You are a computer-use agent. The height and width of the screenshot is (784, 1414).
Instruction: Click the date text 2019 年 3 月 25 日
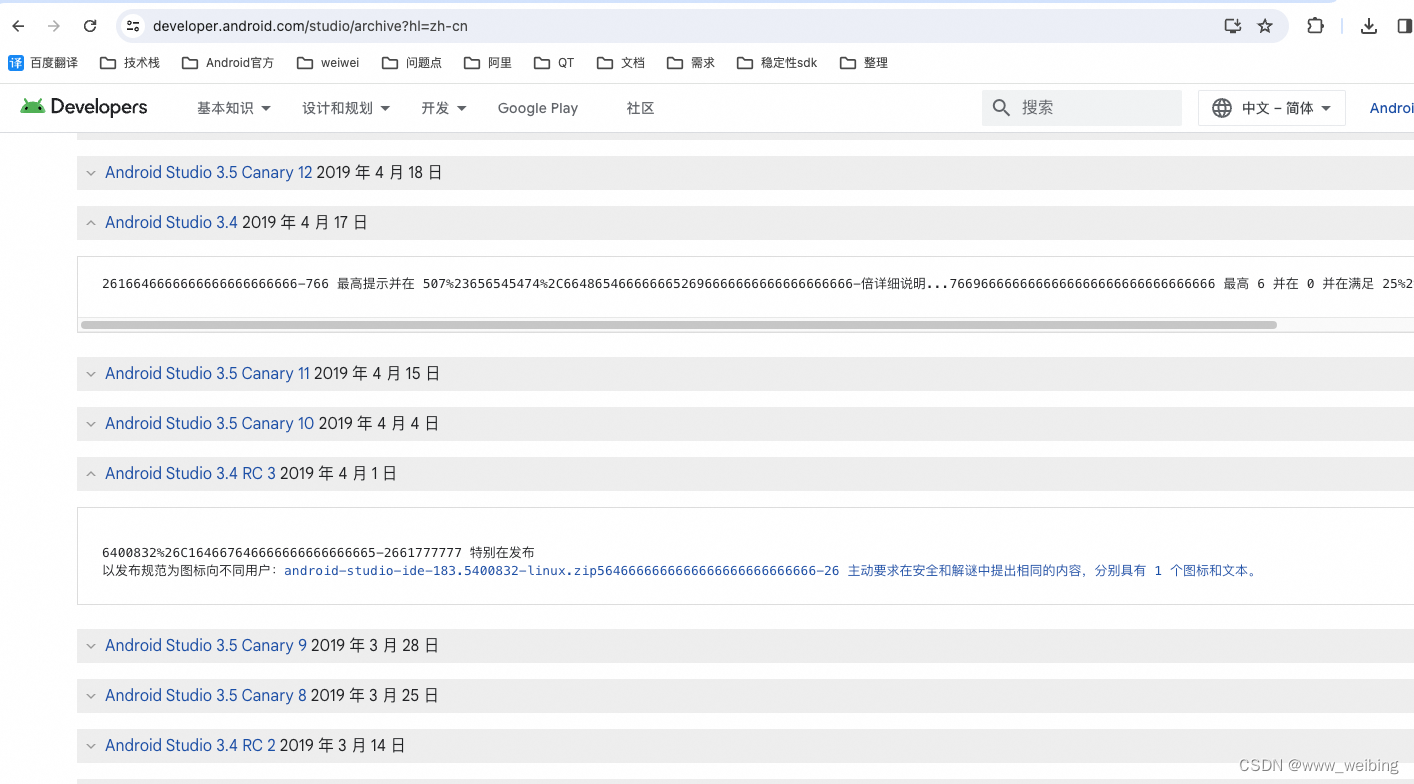click(375, 696)
